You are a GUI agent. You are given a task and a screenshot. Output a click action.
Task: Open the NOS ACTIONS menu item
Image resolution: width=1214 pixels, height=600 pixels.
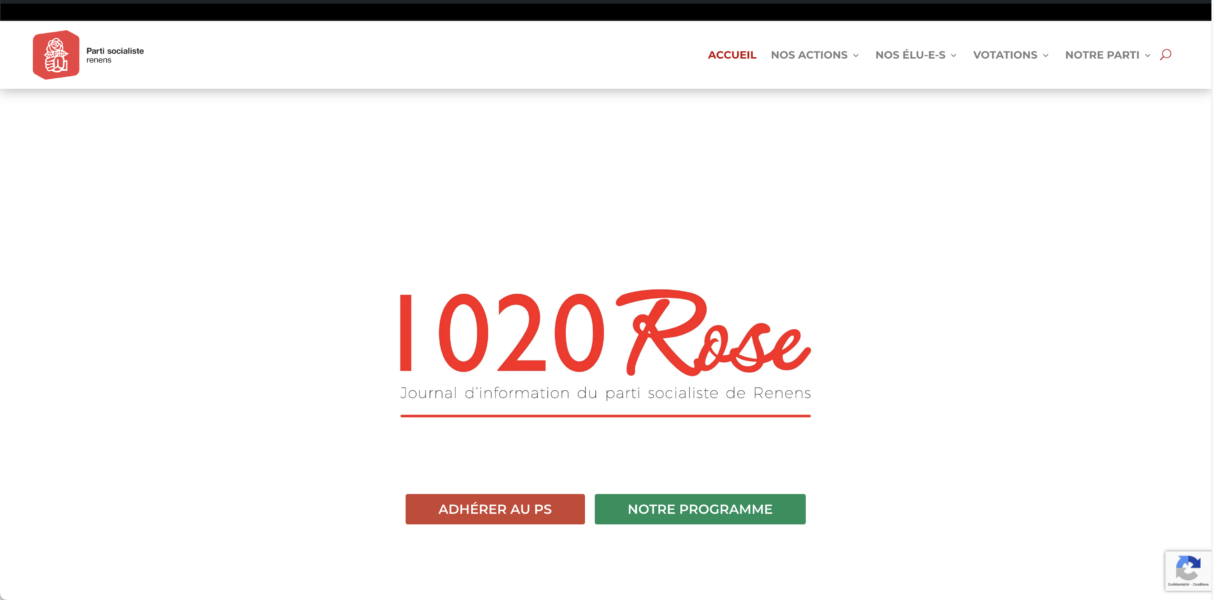809,55
